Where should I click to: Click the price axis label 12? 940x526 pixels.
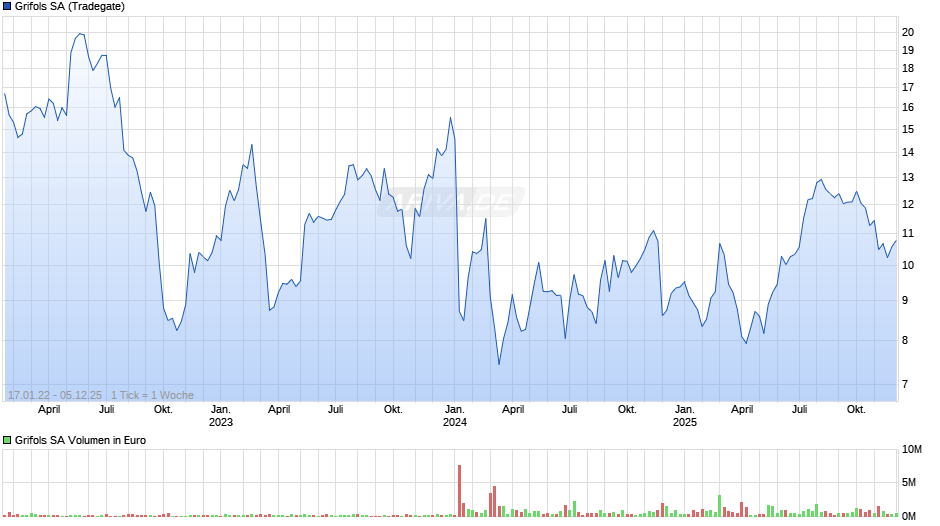[908, 205]
